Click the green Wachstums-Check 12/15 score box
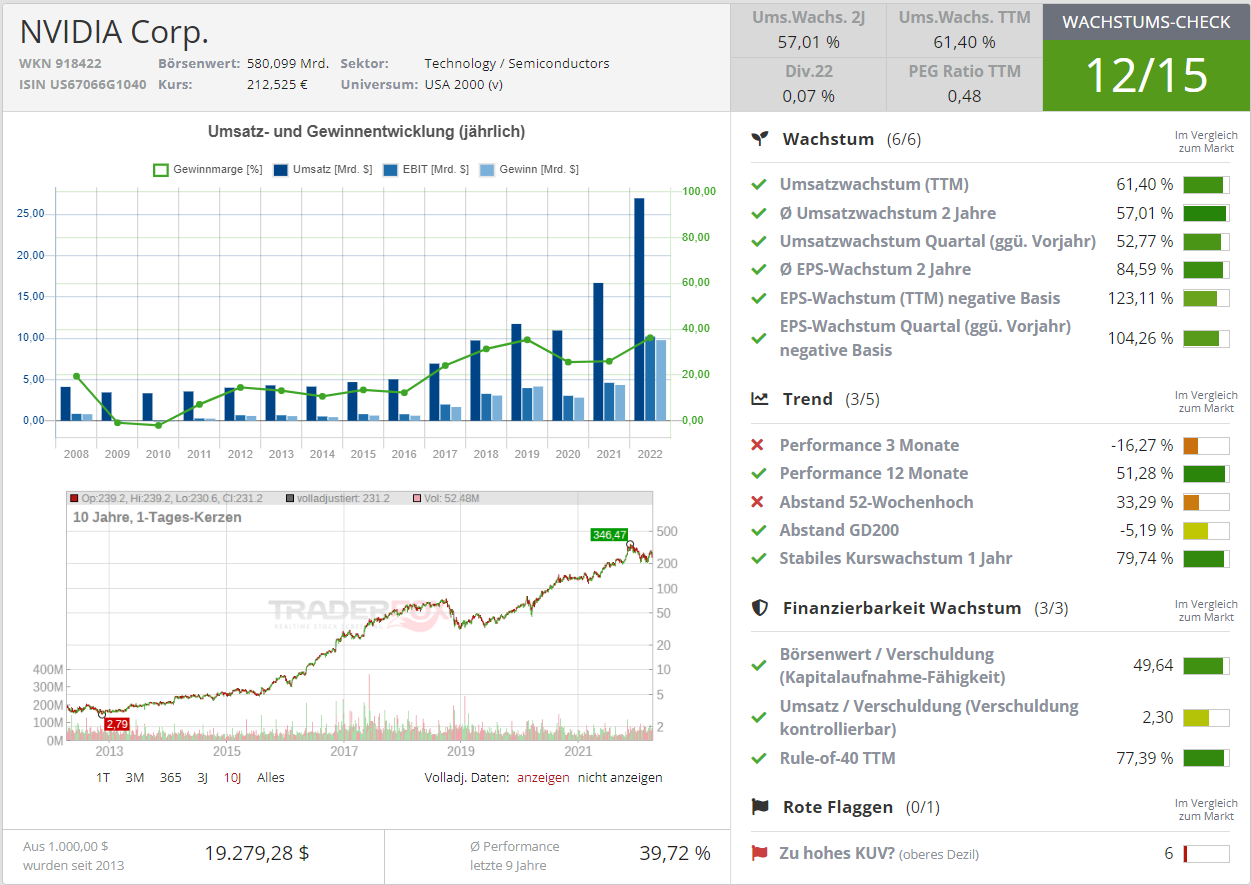Image resolution: width=1251 pixels, height=885 pixels. click(1146, 75)
